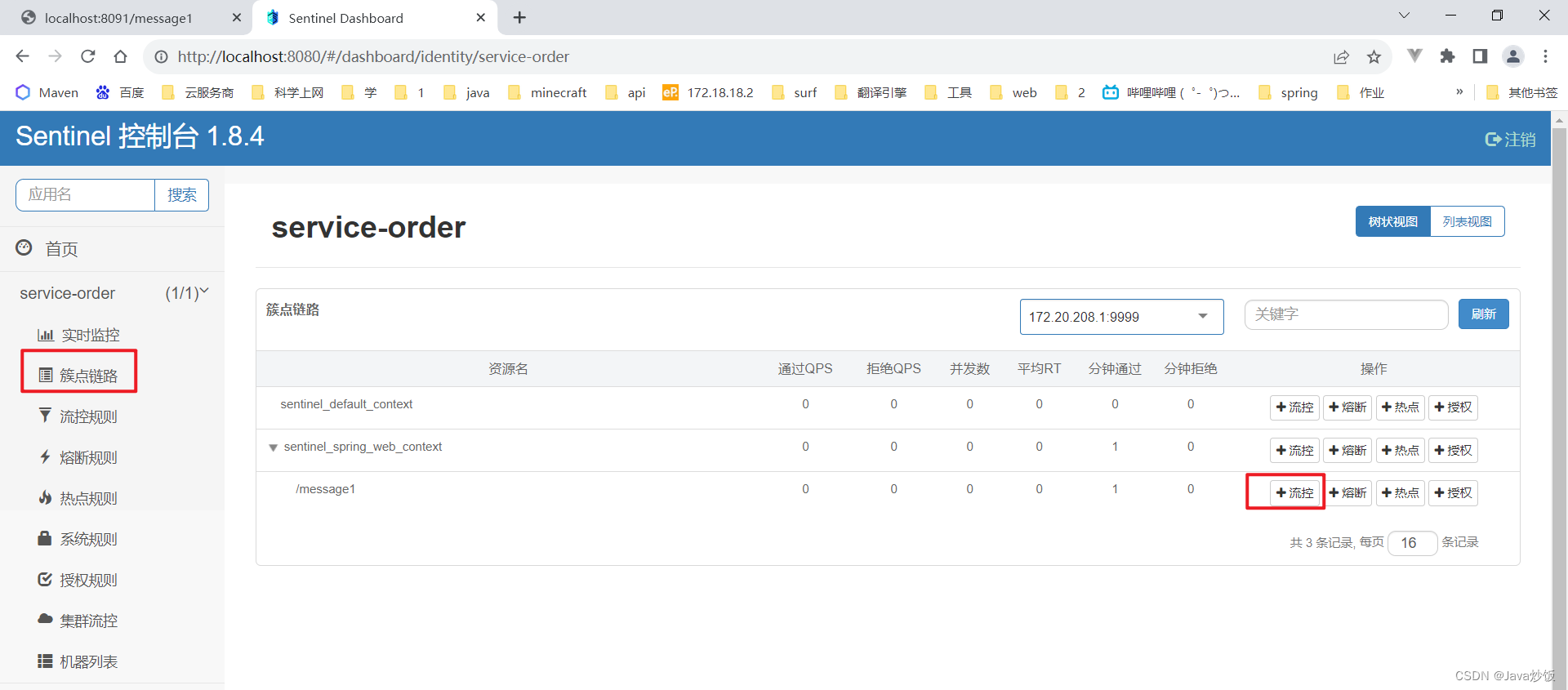Image resolution: width=1568 pixels, height=690 pixels.
Task: Open the browser profile avatar
Action: [1512, 56]
